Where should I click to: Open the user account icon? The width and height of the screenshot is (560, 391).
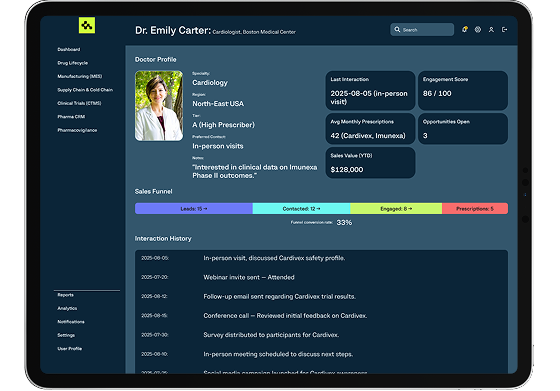[491, 30]
